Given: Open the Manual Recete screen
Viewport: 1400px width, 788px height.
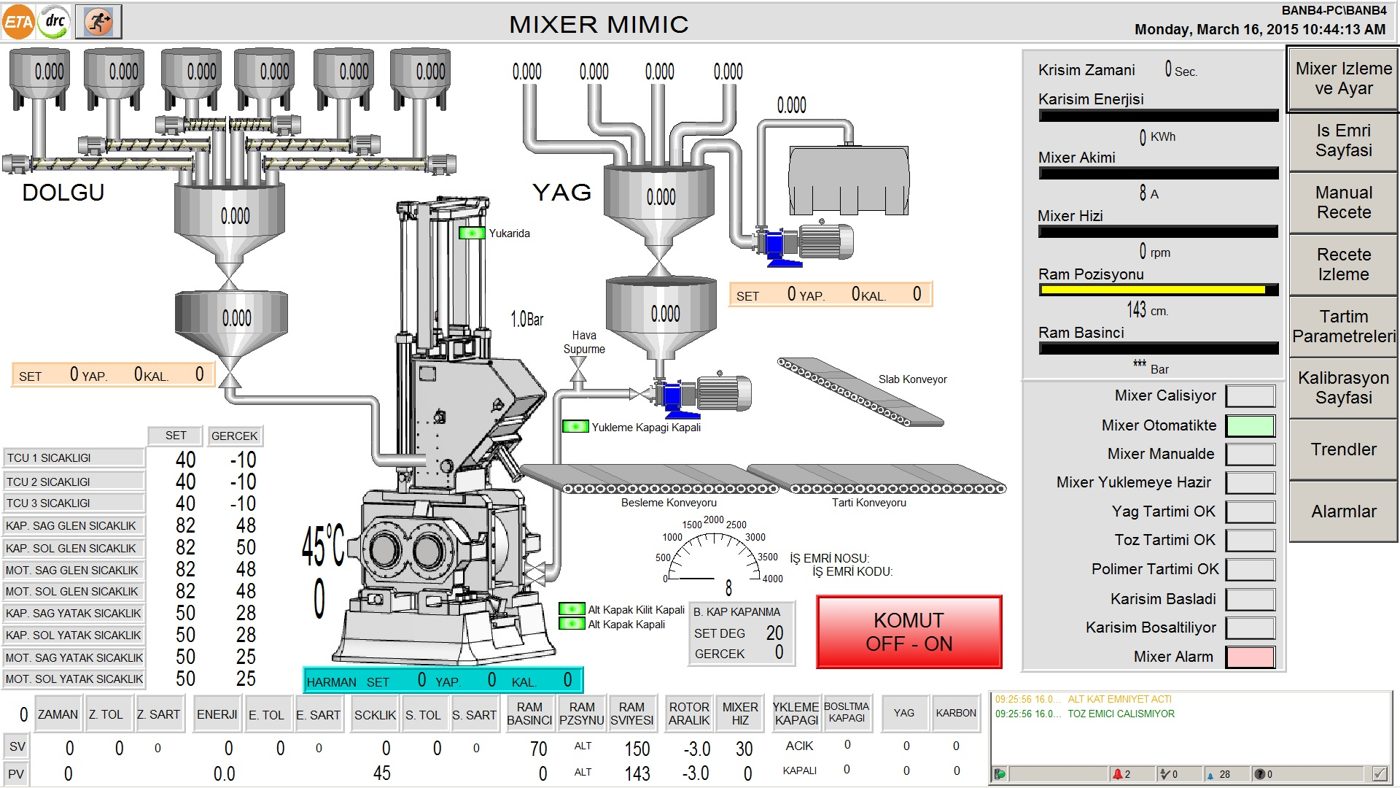Looking at the screenshot, I should click(x=1343, y=202).
